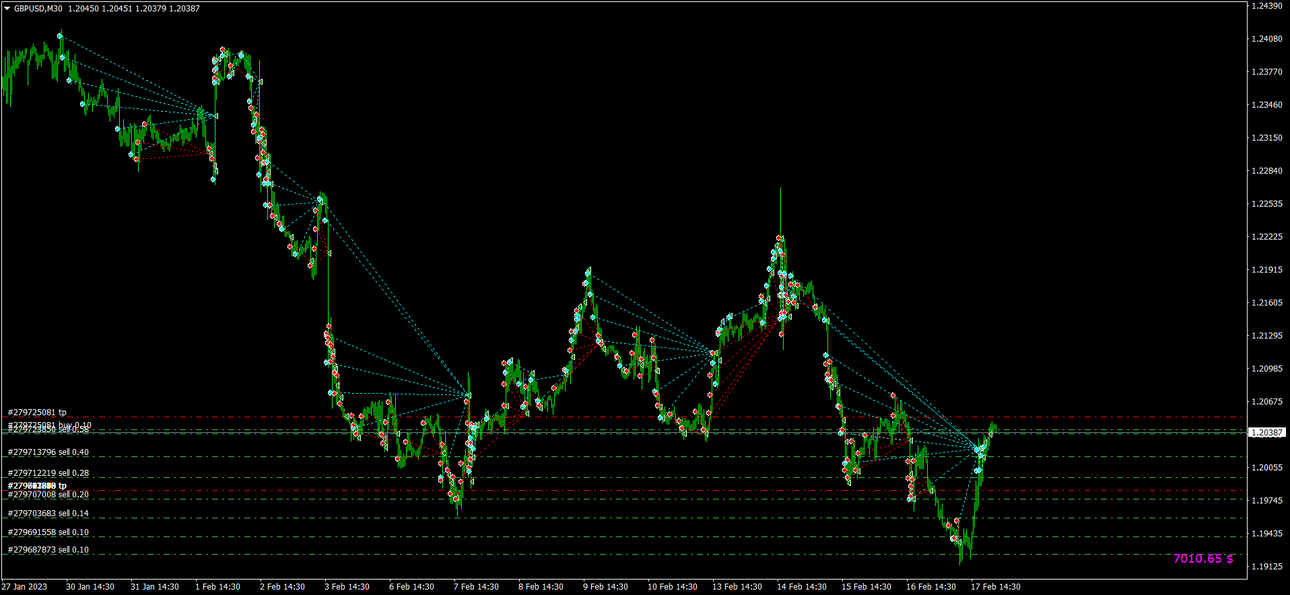Click price scale value 1.20675
1290x595 pixels.
(1266, 402)
